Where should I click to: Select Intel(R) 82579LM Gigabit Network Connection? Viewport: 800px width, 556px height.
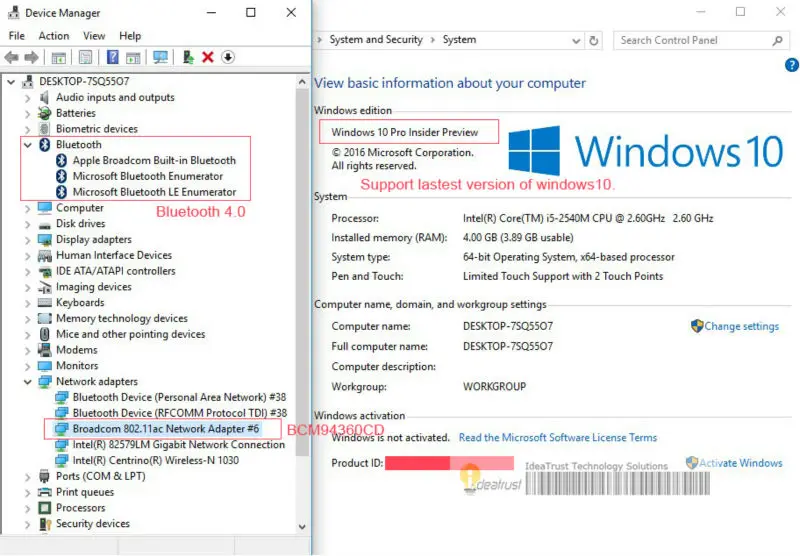point(179,445)
